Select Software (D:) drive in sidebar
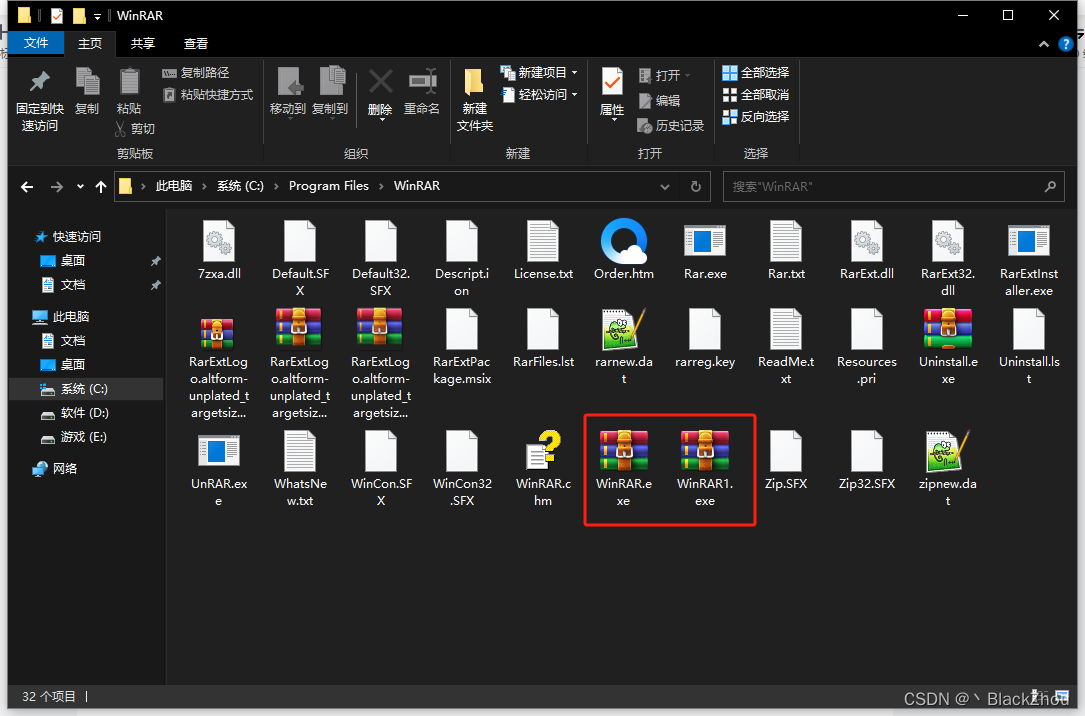Screen dimensions: 1085x716 [75, 413]
